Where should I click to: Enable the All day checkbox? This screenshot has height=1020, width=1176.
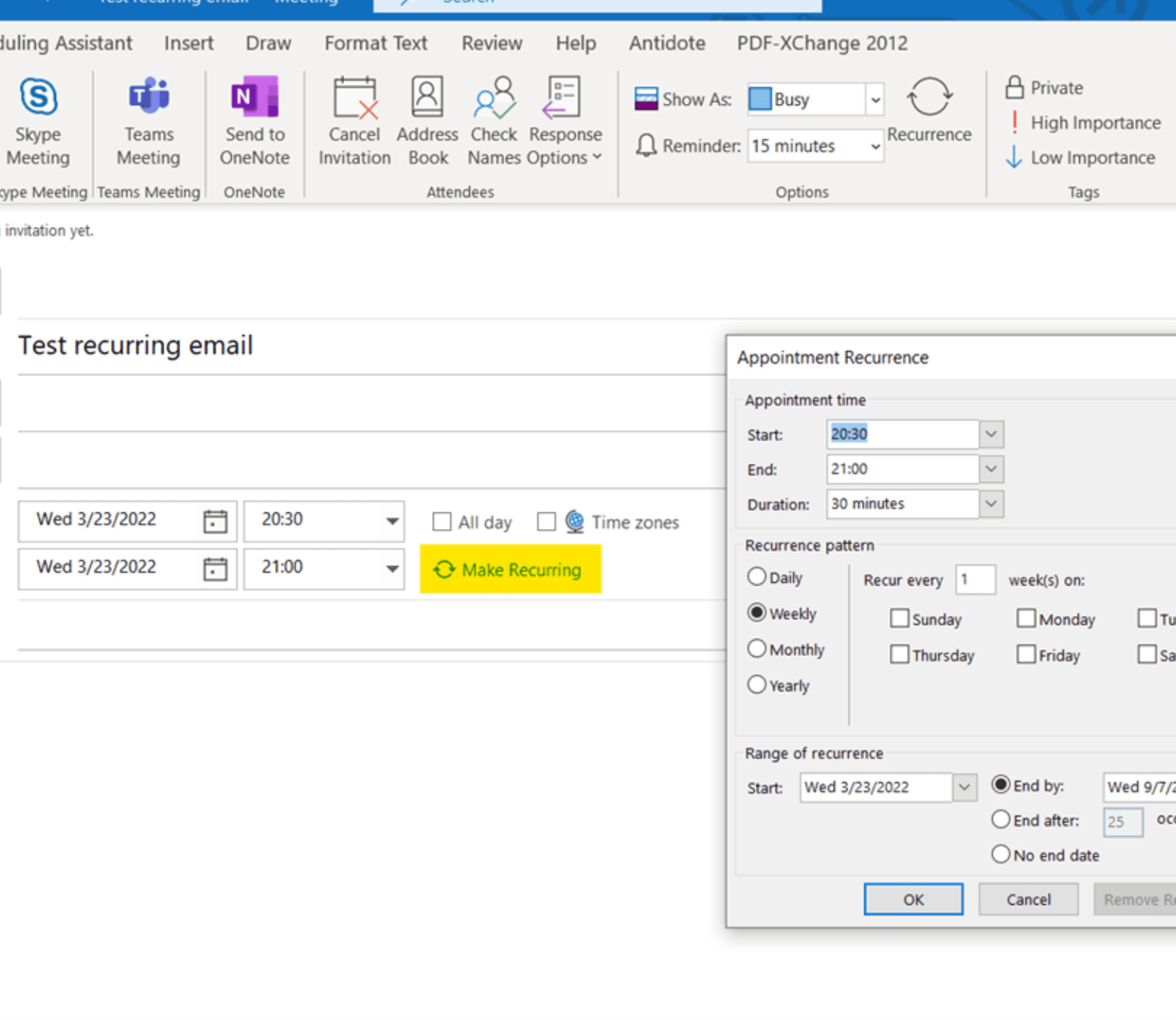(442, 522)
